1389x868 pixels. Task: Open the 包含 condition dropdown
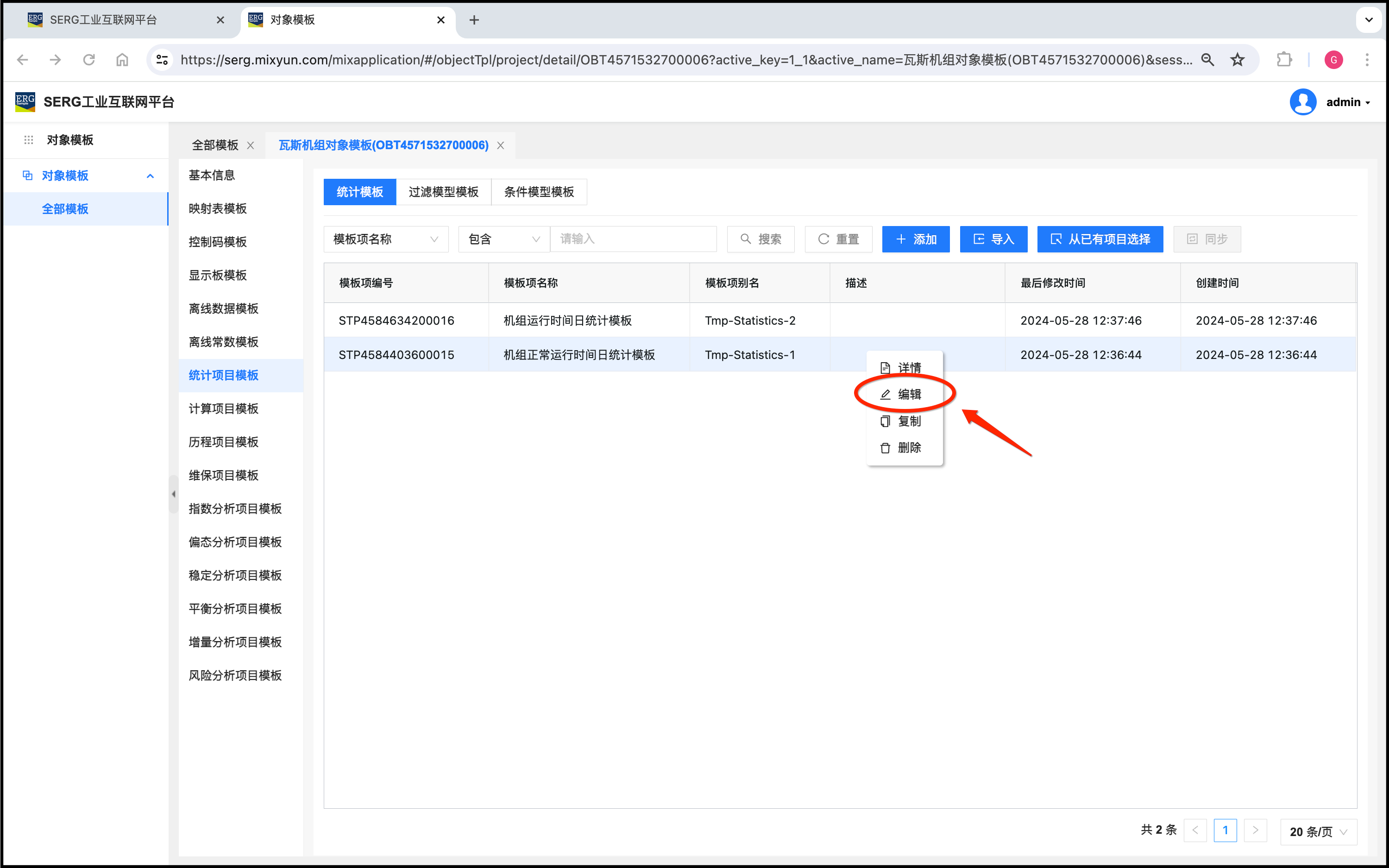(x=503, y=239)
